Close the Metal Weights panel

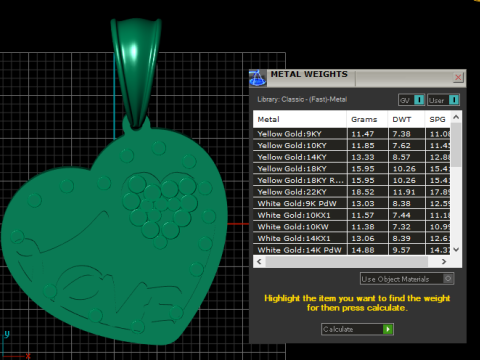[x=458, y=78]
